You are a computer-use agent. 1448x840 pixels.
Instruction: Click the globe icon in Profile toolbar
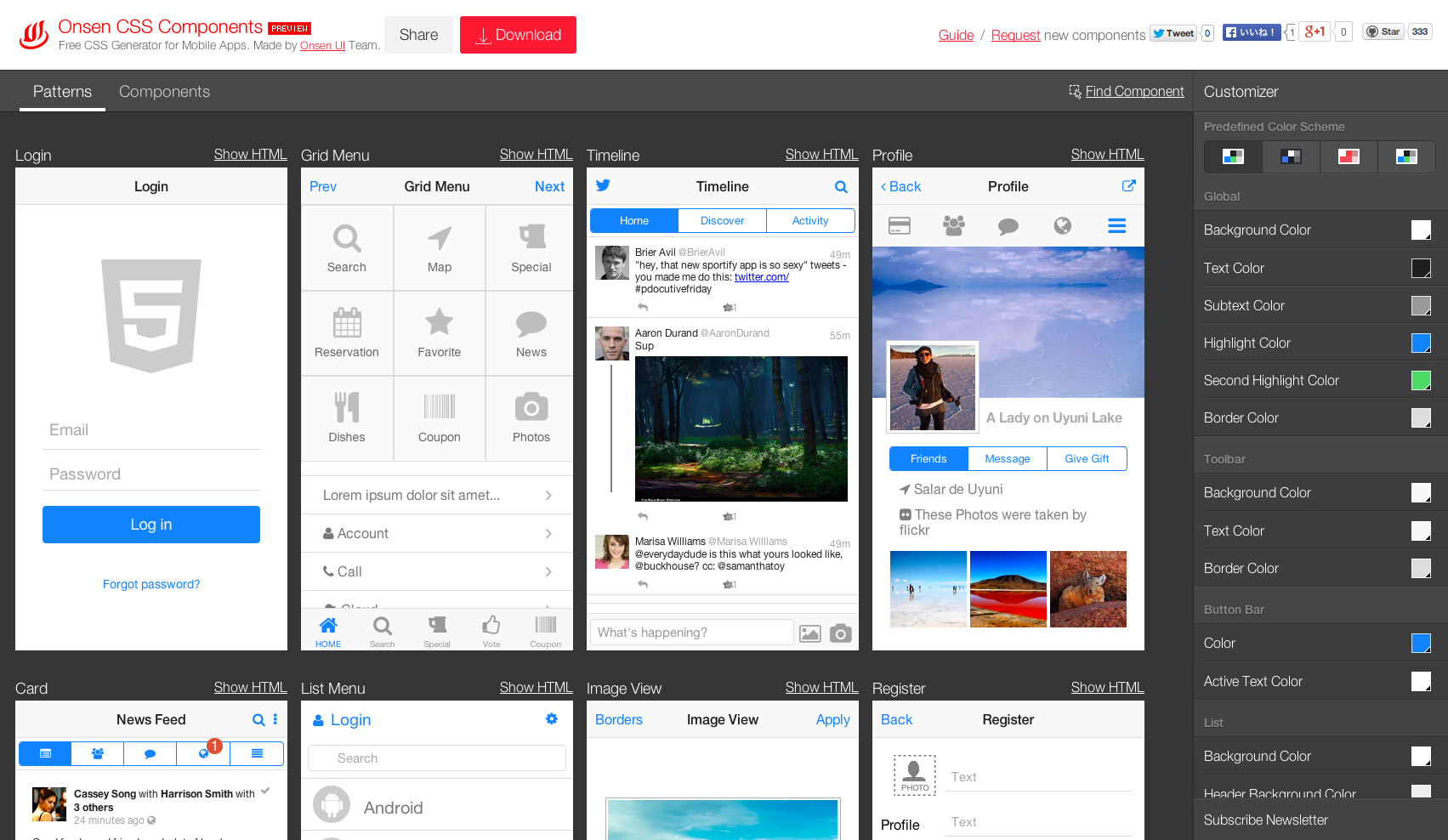pyautogui.click(x=1062, y=225)
